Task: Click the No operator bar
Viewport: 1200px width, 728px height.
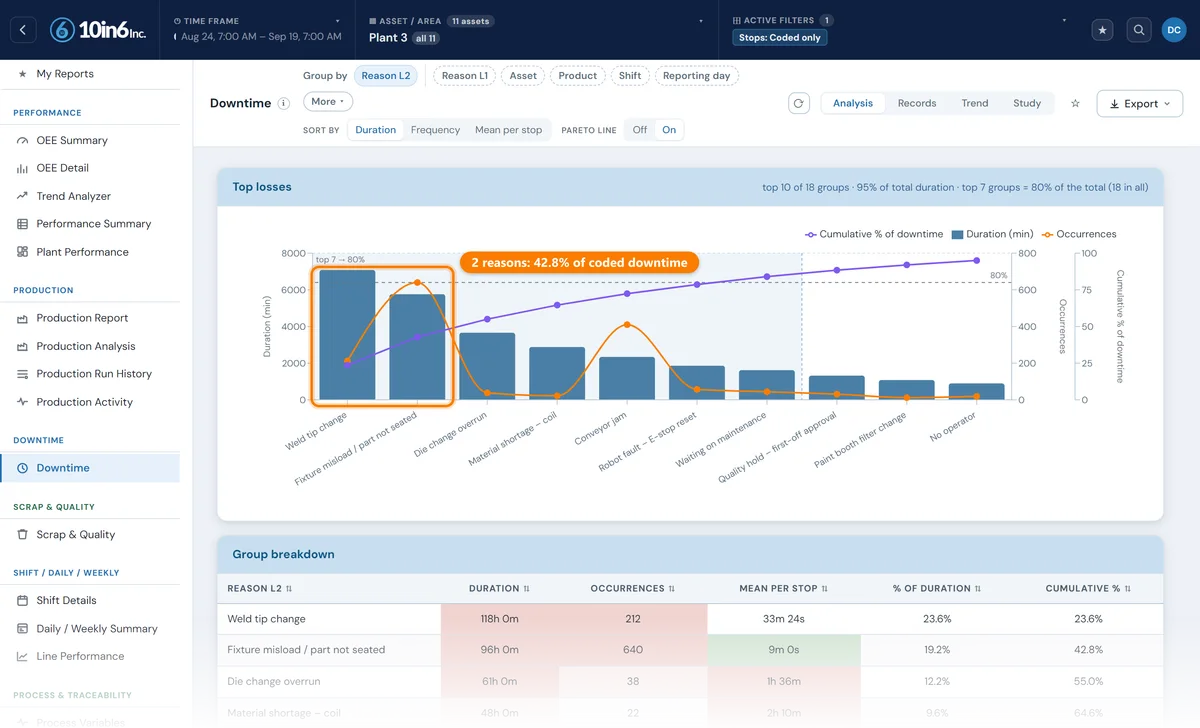Action: click(x=976, y=392)
